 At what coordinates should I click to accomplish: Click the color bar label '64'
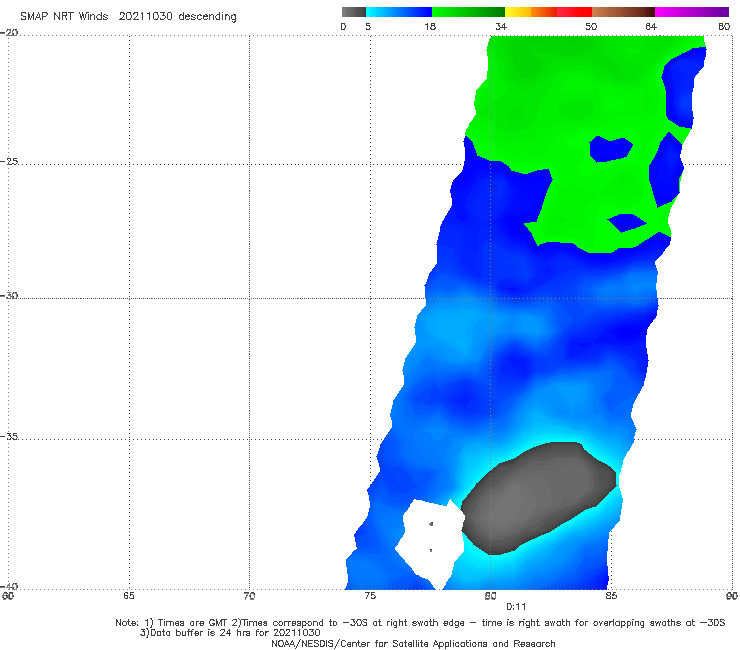pos(651,26)
